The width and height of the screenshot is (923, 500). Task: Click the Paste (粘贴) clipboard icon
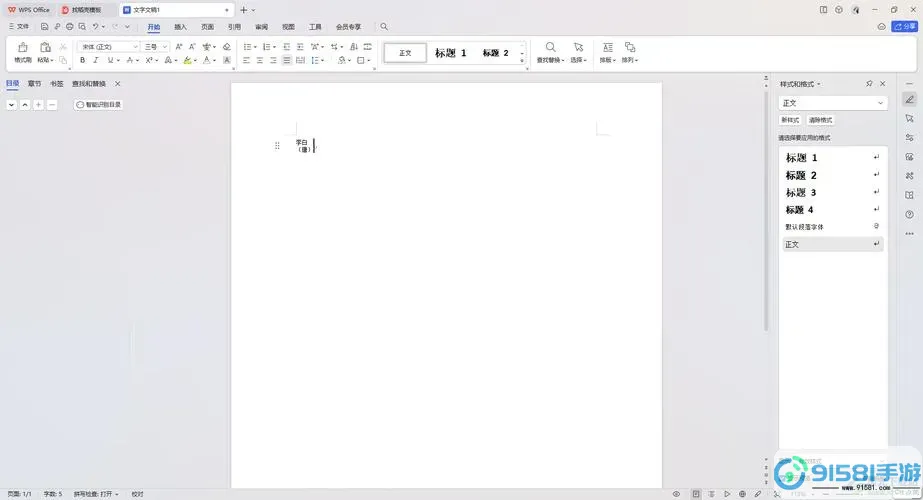pos(45,48)
